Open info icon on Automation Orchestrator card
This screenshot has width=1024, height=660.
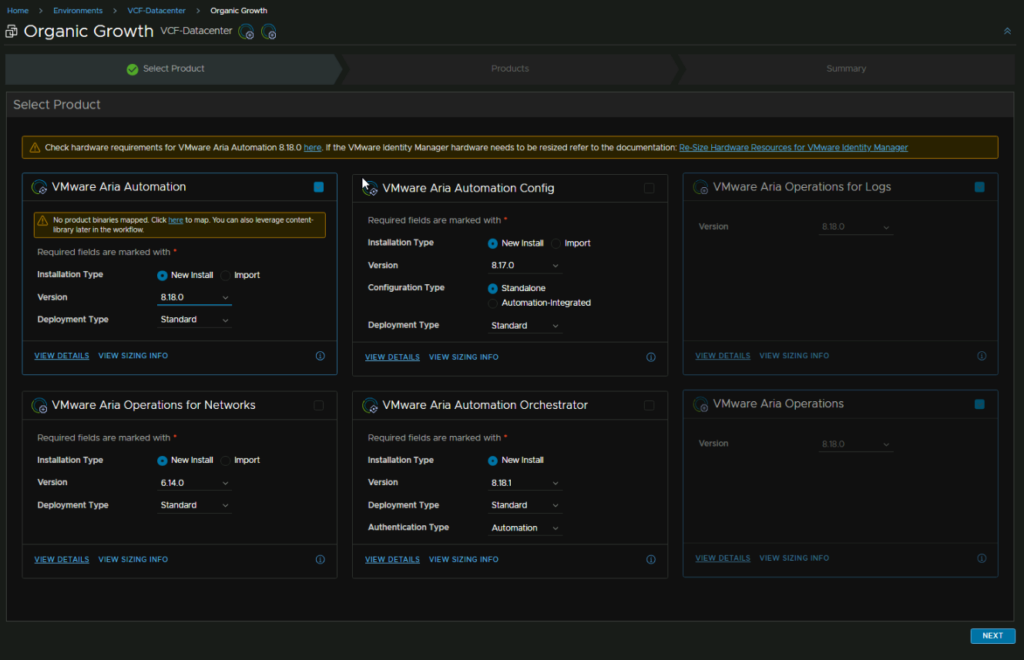click(x=650, y=559)
